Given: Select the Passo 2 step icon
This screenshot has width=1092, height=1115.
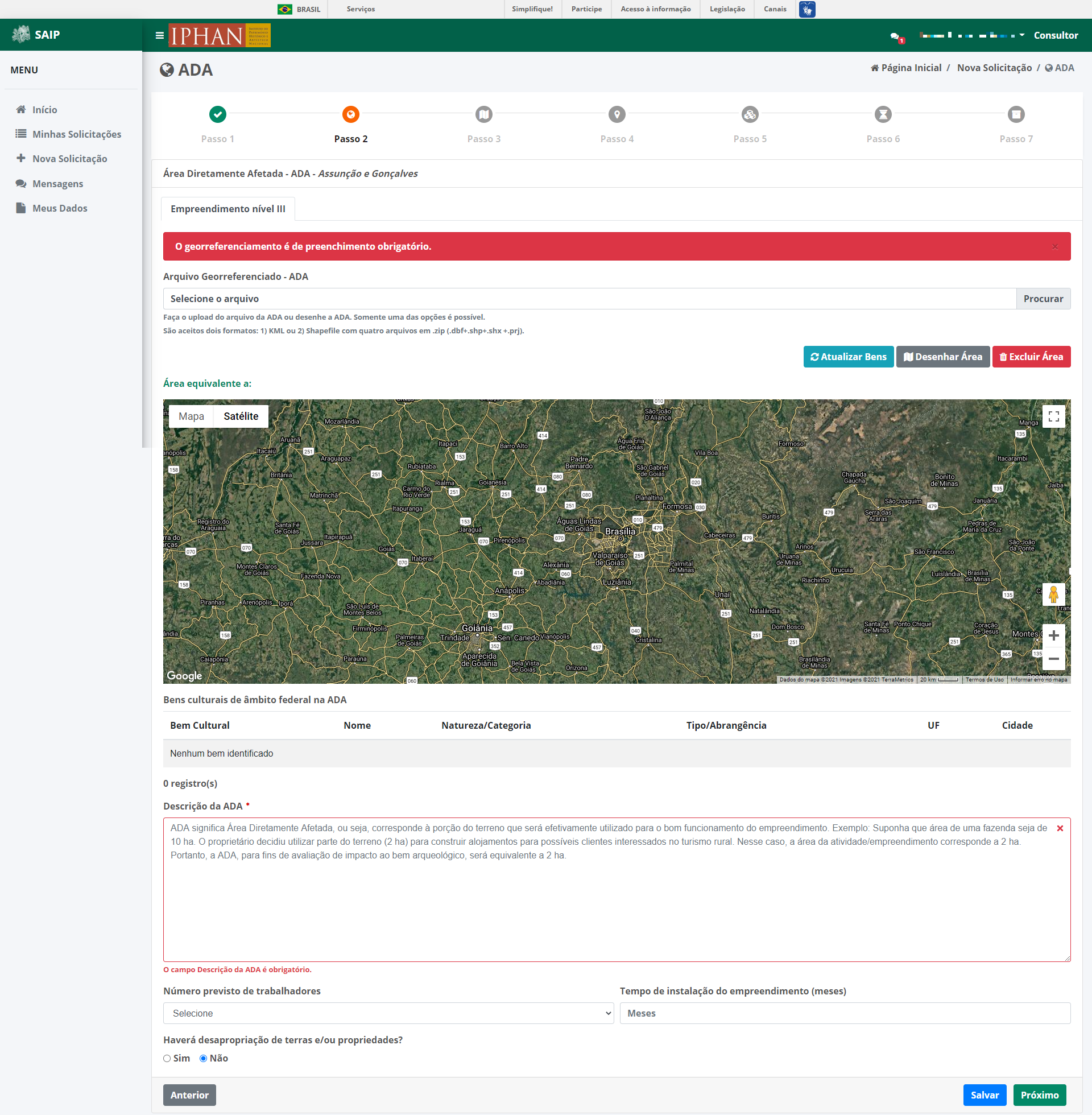Looking at the screenshot, I should tap(350, 114).
